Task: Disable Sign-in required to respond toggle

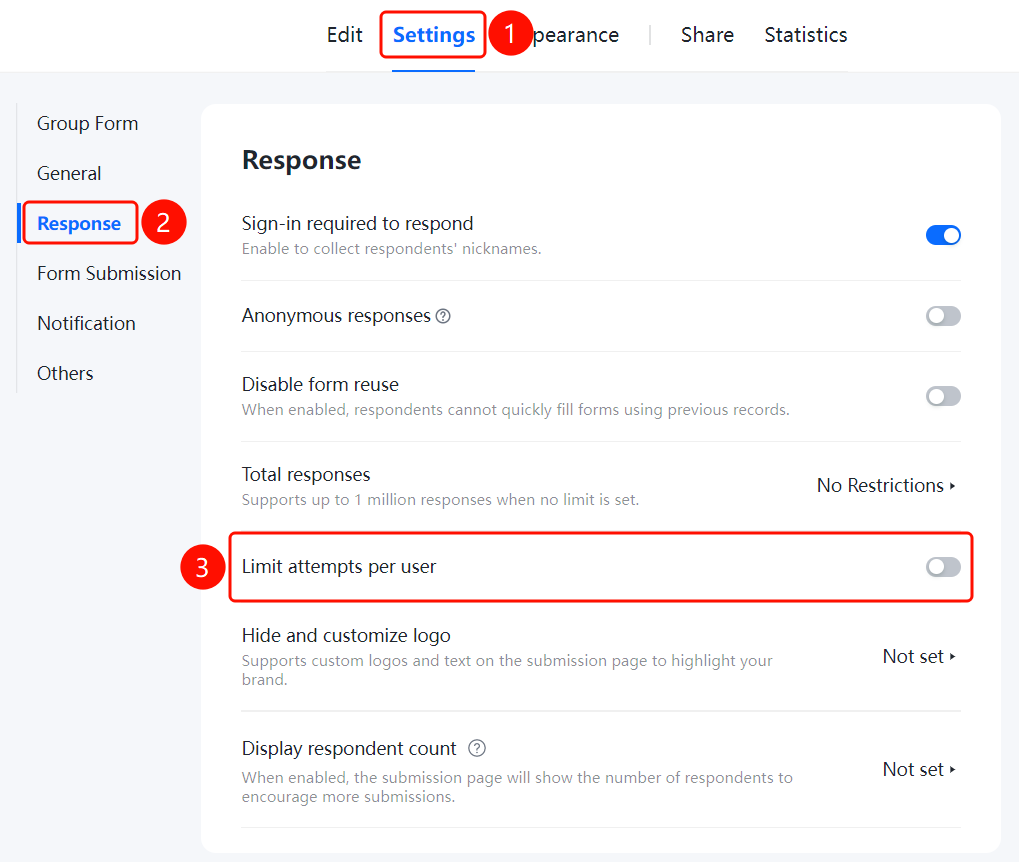Action: click(943, 235)
